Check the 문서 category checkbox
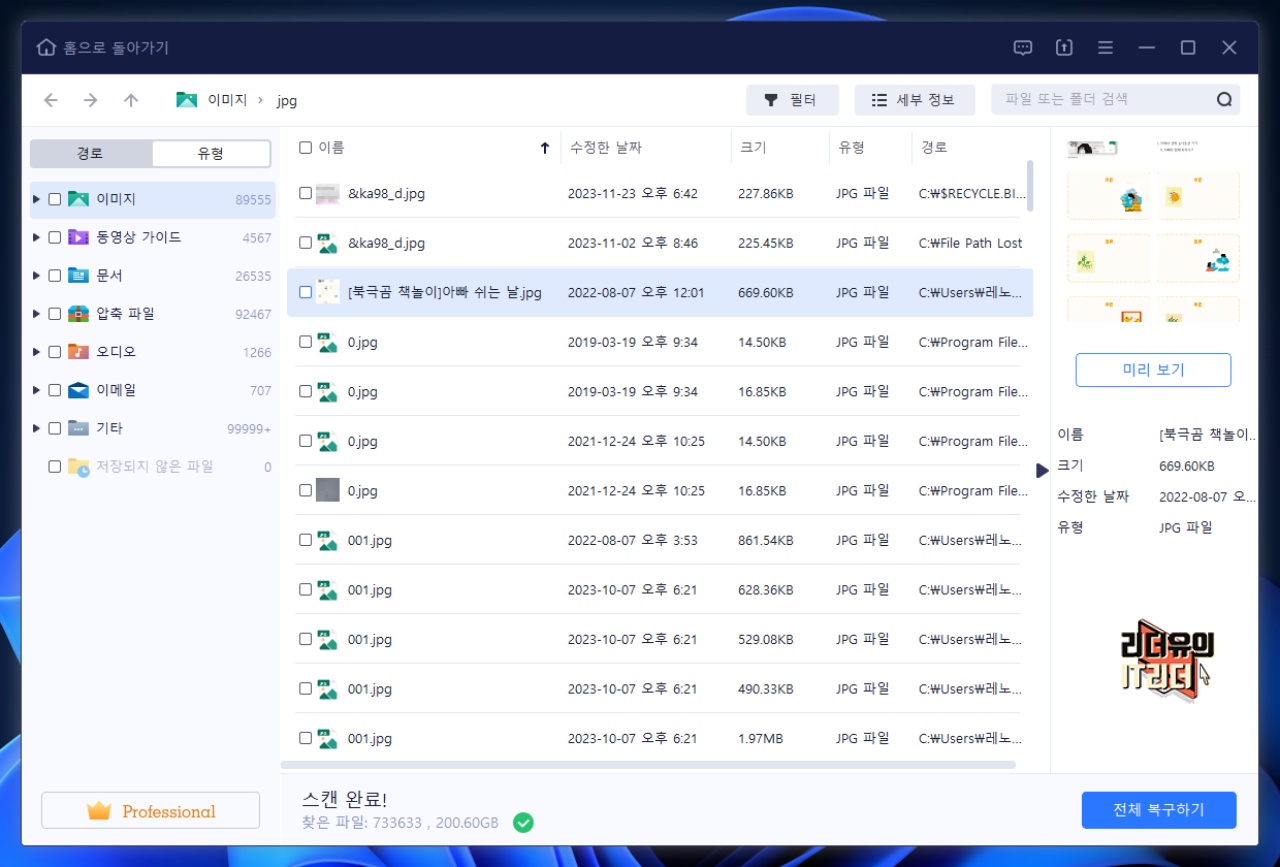1280x867 pixels. click(x=55, y=275)
